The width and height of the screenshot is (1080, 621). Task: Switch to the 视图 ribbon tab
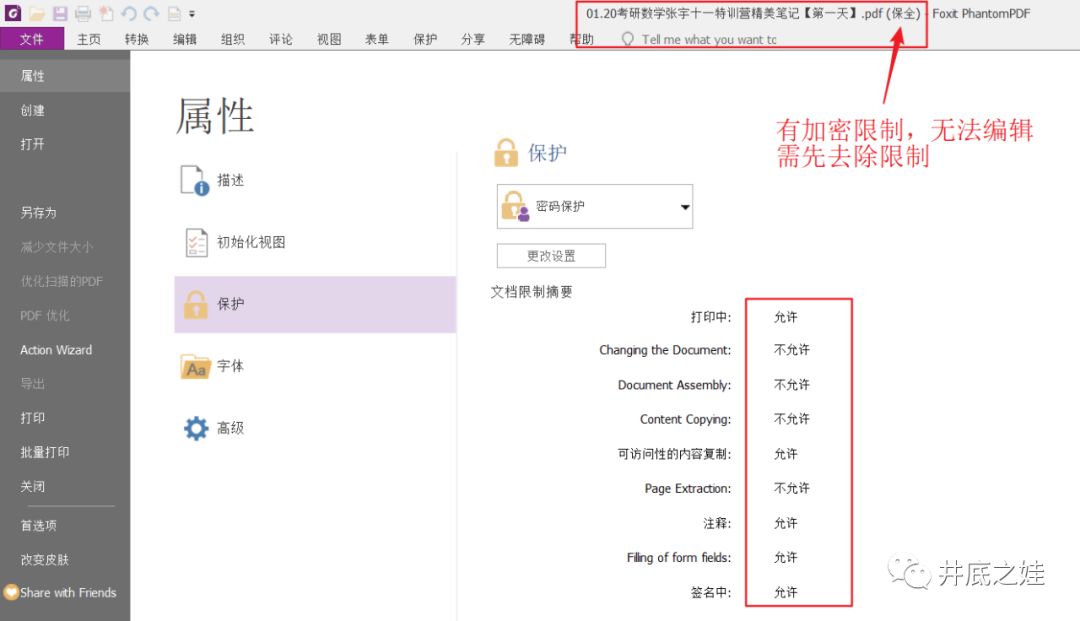[329, 39]
